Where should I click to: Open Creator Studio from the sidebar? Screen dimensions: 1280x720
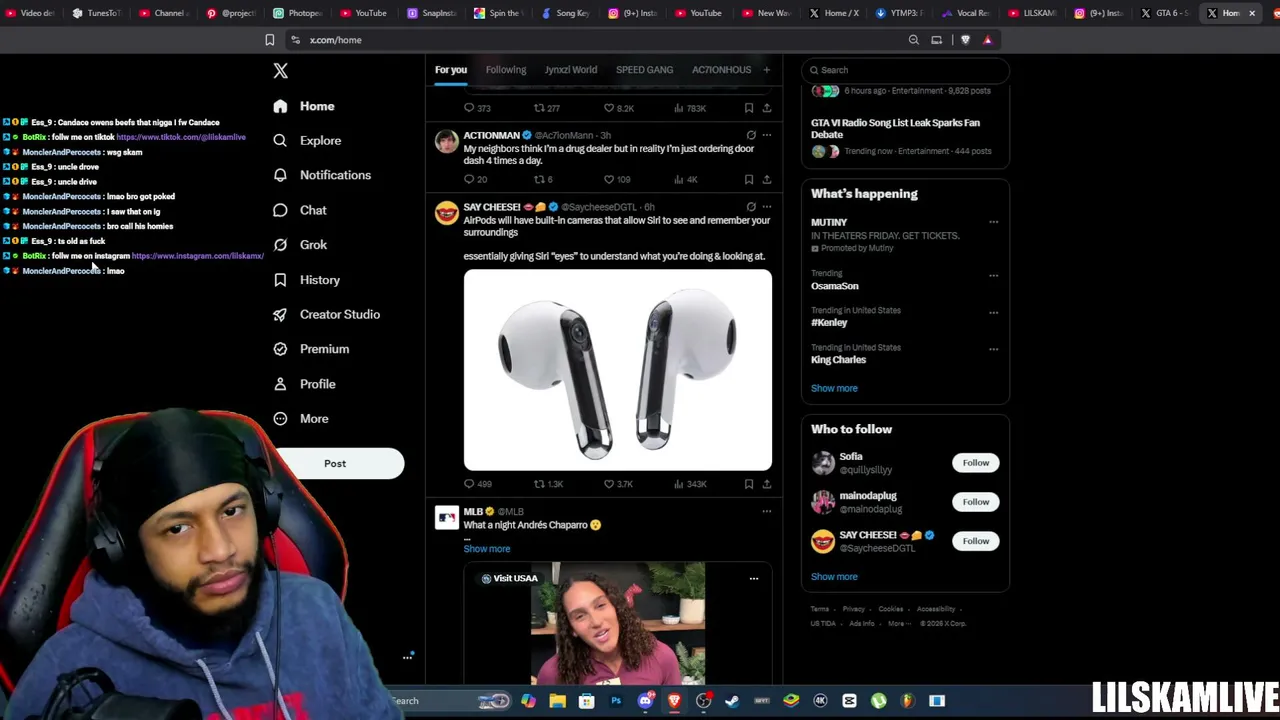[x=326, y=314]
